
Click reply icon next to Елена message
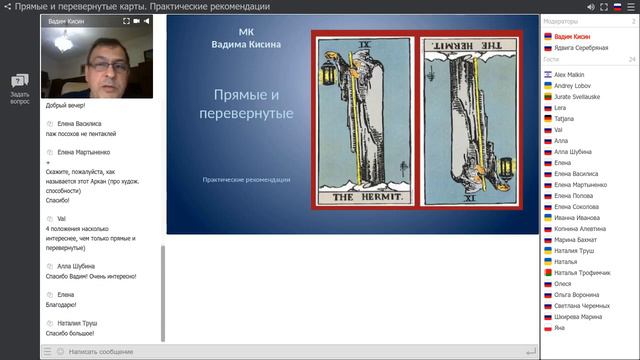click(x=50, y=295)
